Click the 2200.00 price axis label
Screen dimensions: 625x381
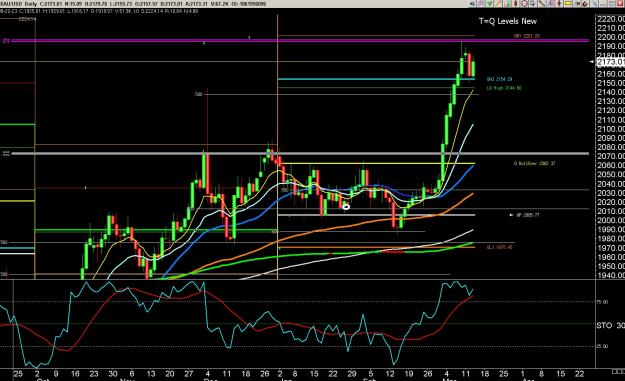pyautogui.click(x=611, y=37)
